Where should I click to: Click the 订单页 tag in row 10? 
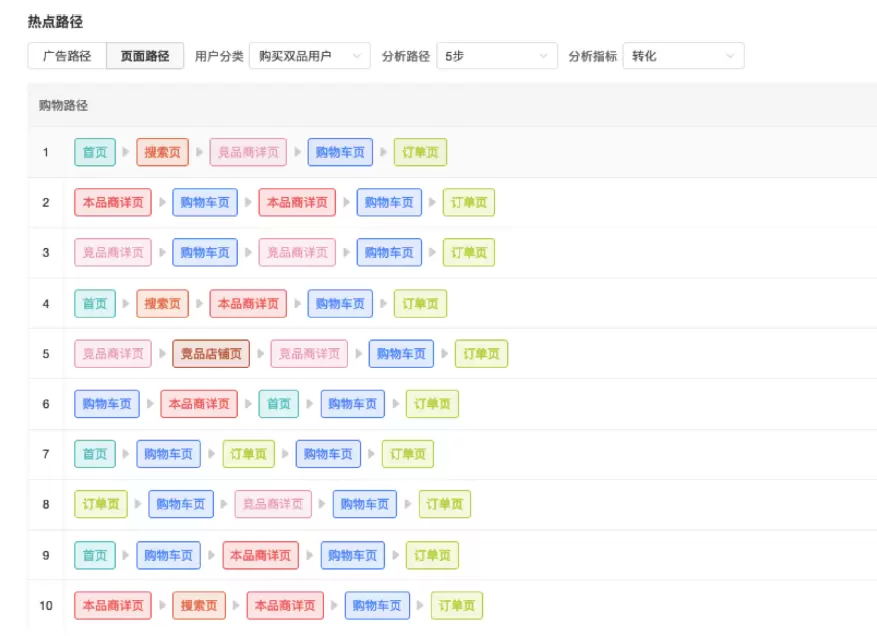click(456, 605)
